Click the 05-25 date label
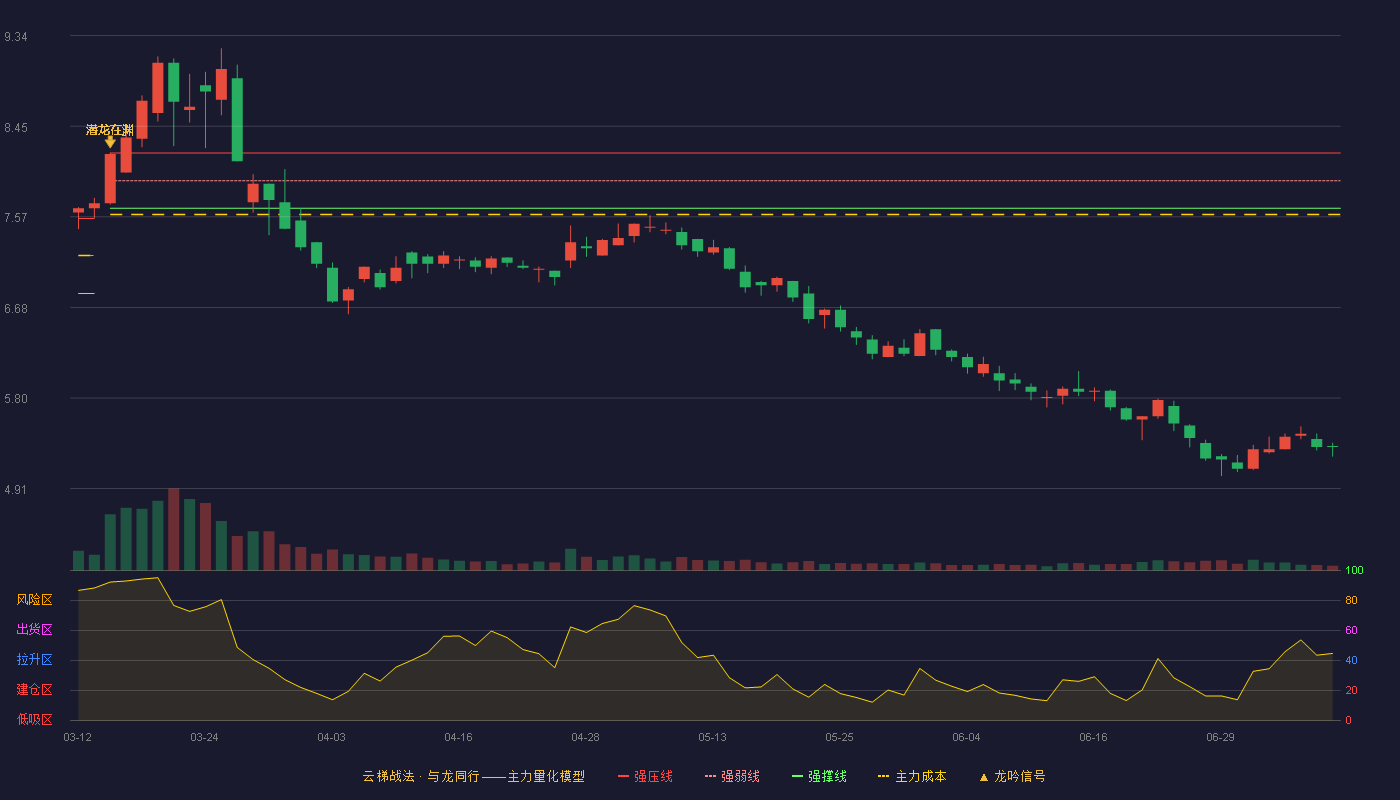 839,737
